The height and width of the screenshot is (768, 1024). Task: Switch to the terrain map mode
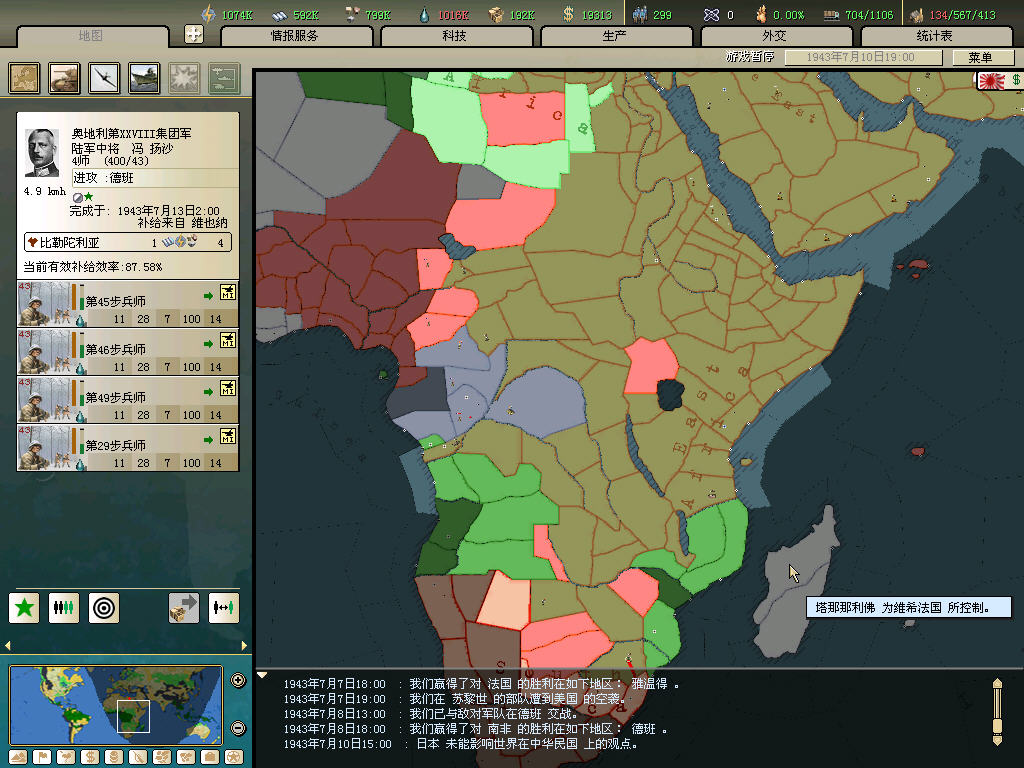[x=17, y=757]
